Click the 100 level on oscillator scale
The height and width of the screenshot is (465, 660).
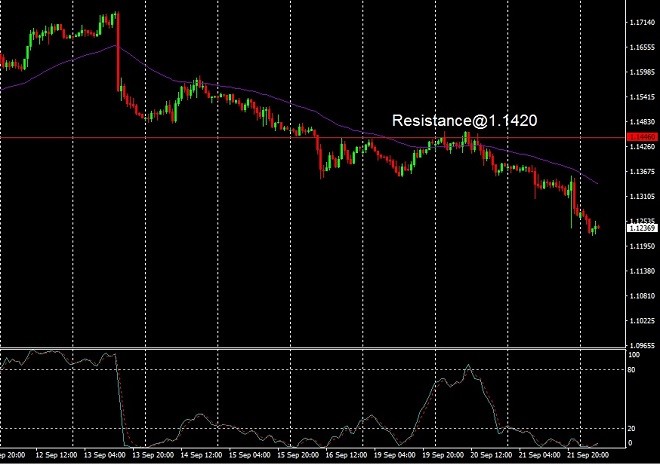[x=634, y=355]
